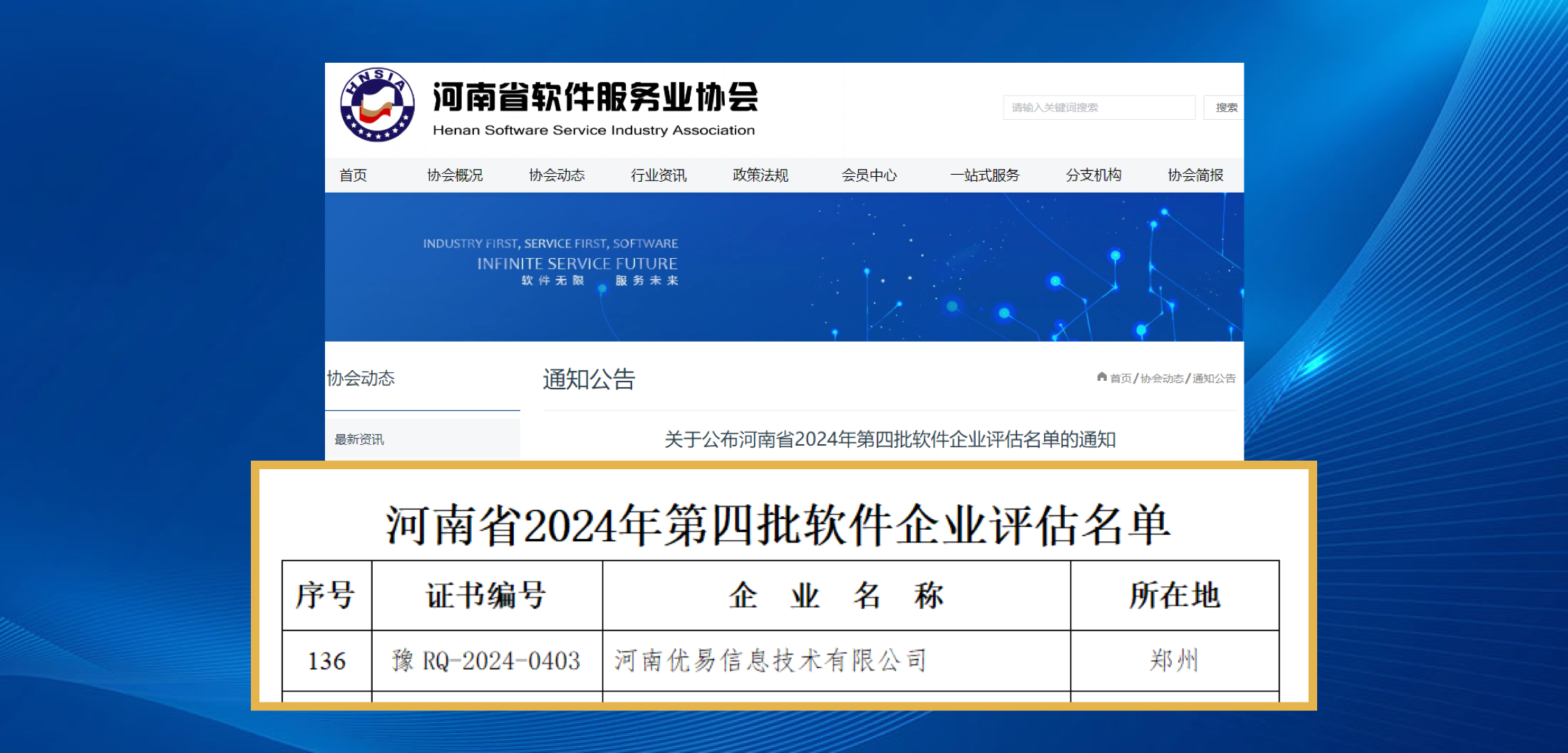The width and height of the screenshot is (1568, 753).
Task: Click certificate number 豫 RQ-2024-0403
Action: pos(487,661)
